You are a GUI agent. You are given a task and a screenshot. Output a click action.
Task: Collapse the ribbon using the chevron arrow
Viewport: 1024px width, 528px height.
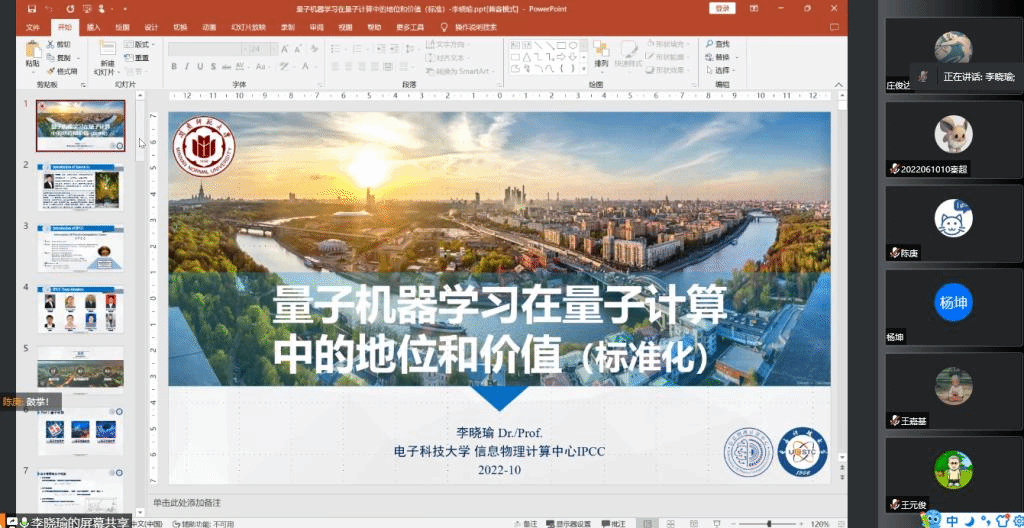point(839,85)
